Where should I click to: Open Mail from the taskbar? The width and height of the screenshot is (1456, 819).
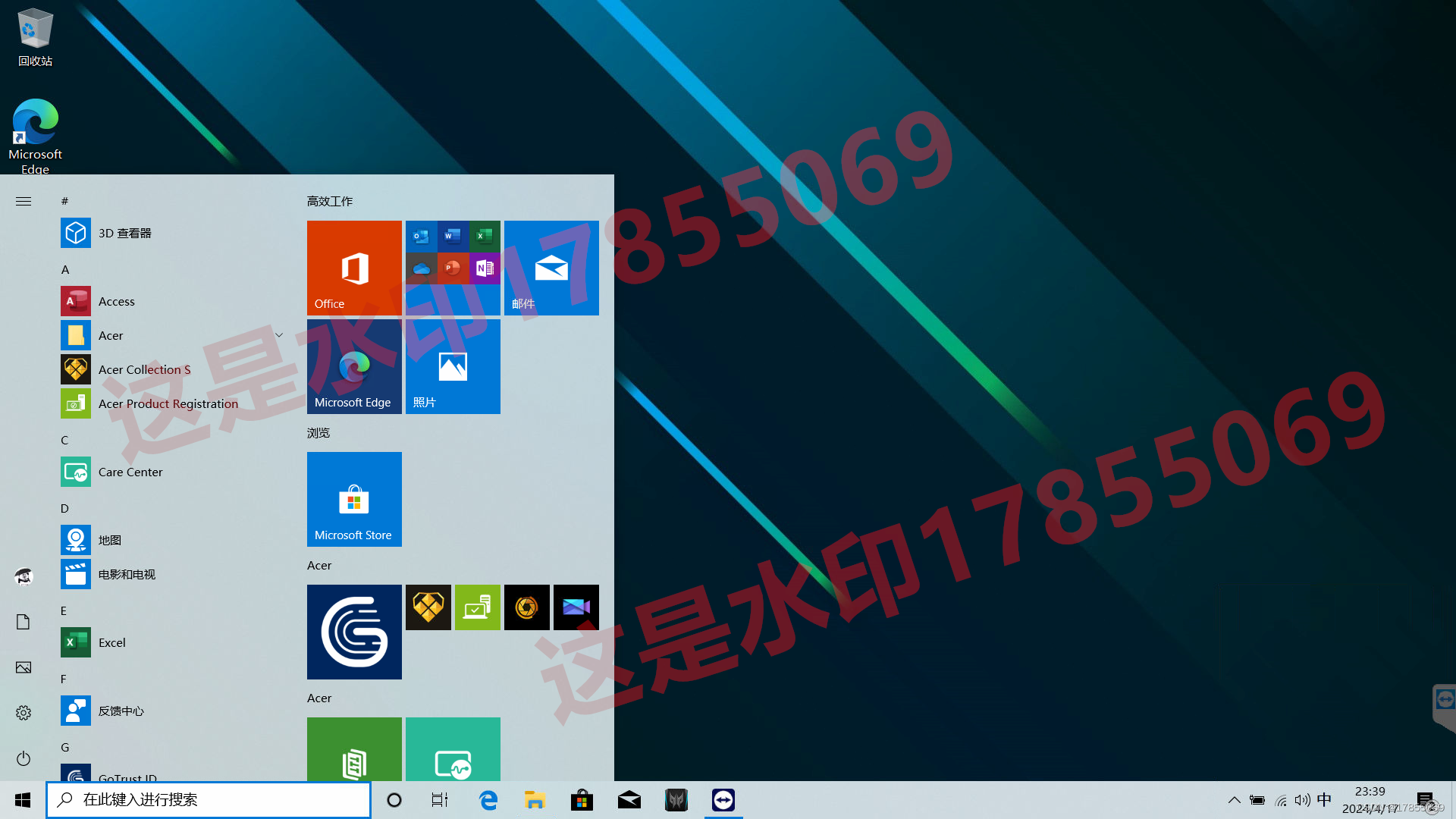[x=629, y=800]
